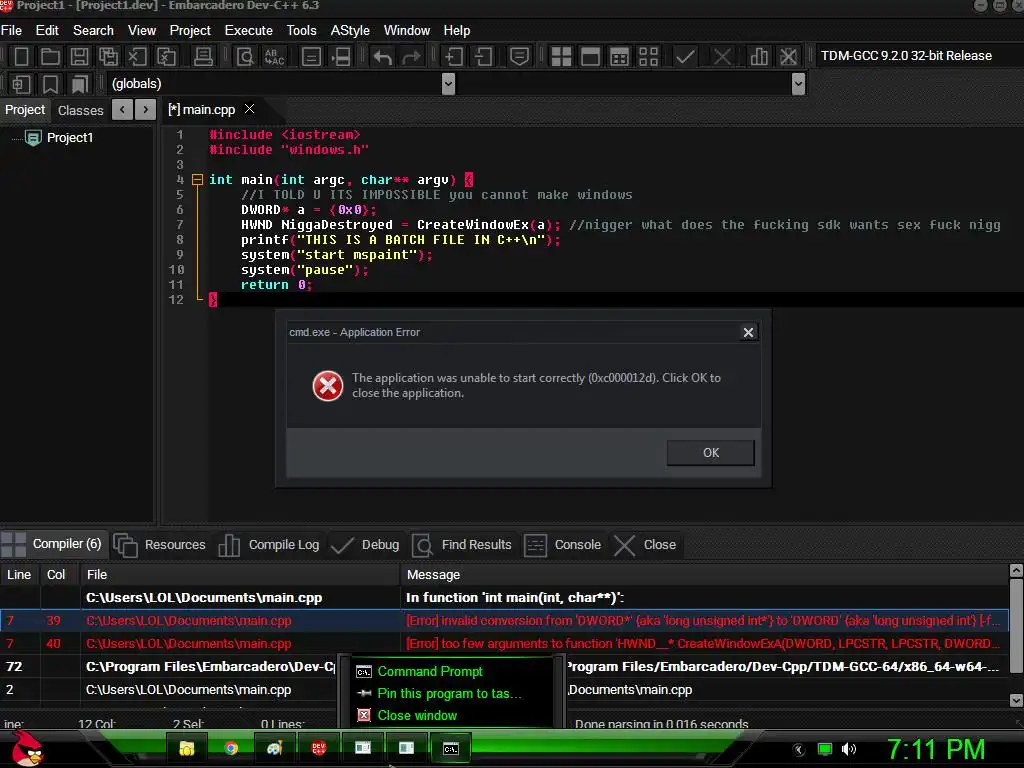Click the Project1 project icon in tree
Screen dimensions: 1024x768
[33, 138]
